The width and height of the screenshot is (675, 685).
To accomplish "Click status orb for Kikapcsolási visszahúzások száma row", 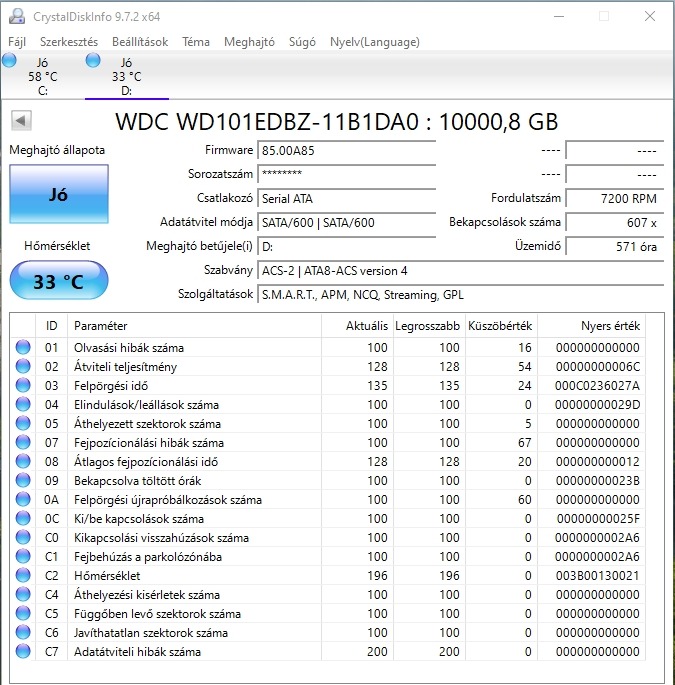I will [x=23, y=537].
